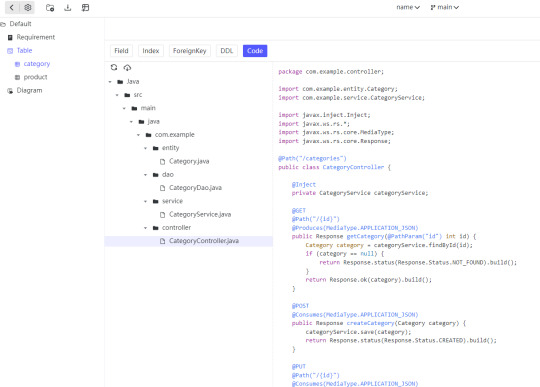Click the Diagram icon in sidebar
Screen dimensions: 540x387
coord(10,91)
